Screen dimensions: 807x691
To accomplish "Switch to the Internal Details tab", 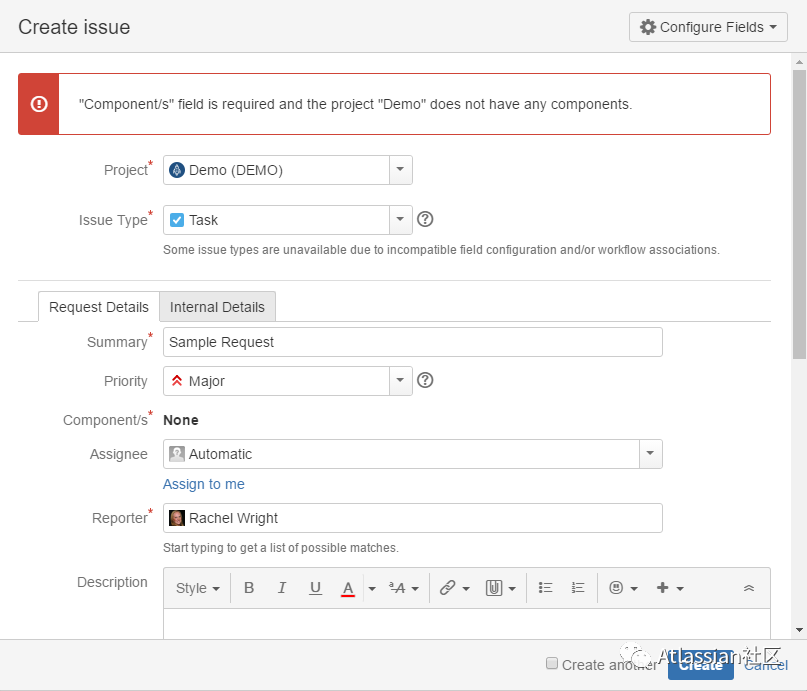I will [x=217, y=307].
